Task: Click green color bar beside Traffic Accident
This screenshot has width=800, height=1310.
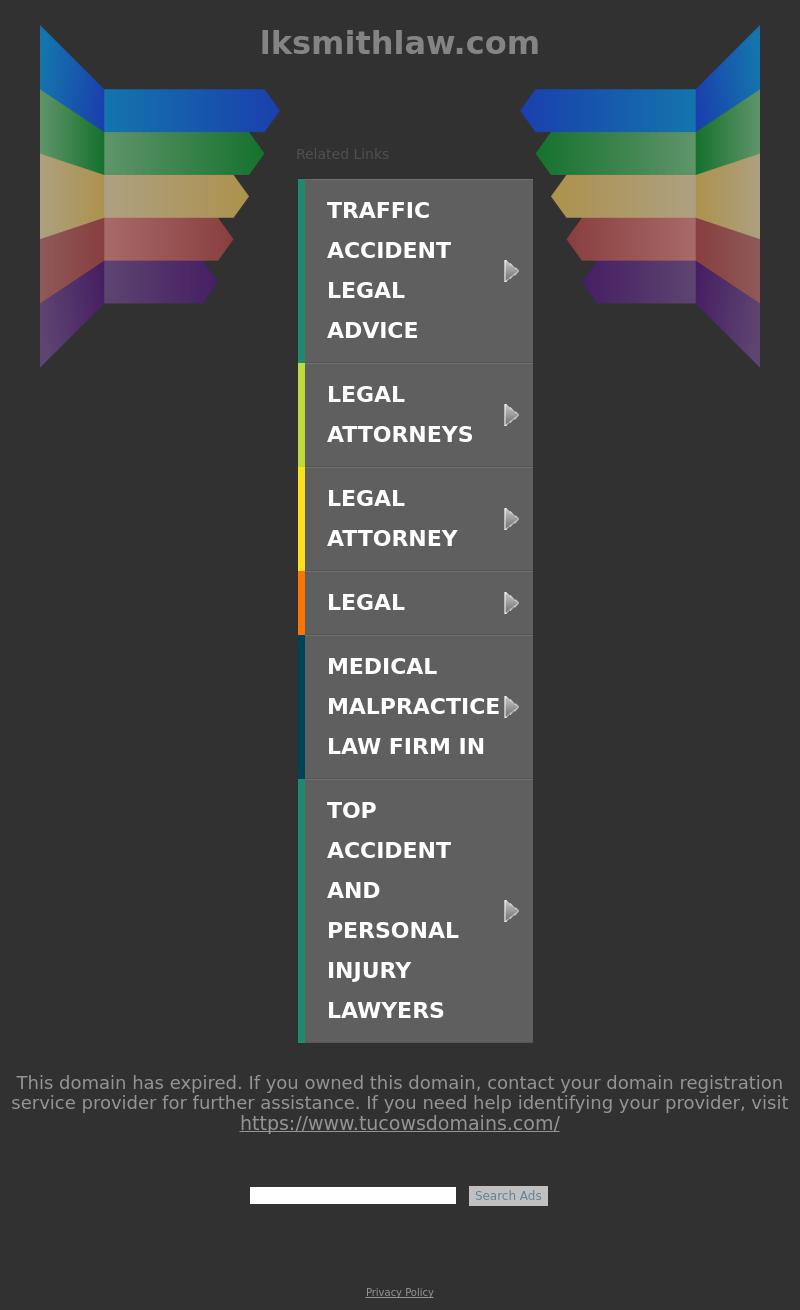Action: click(x=302, y=271)
